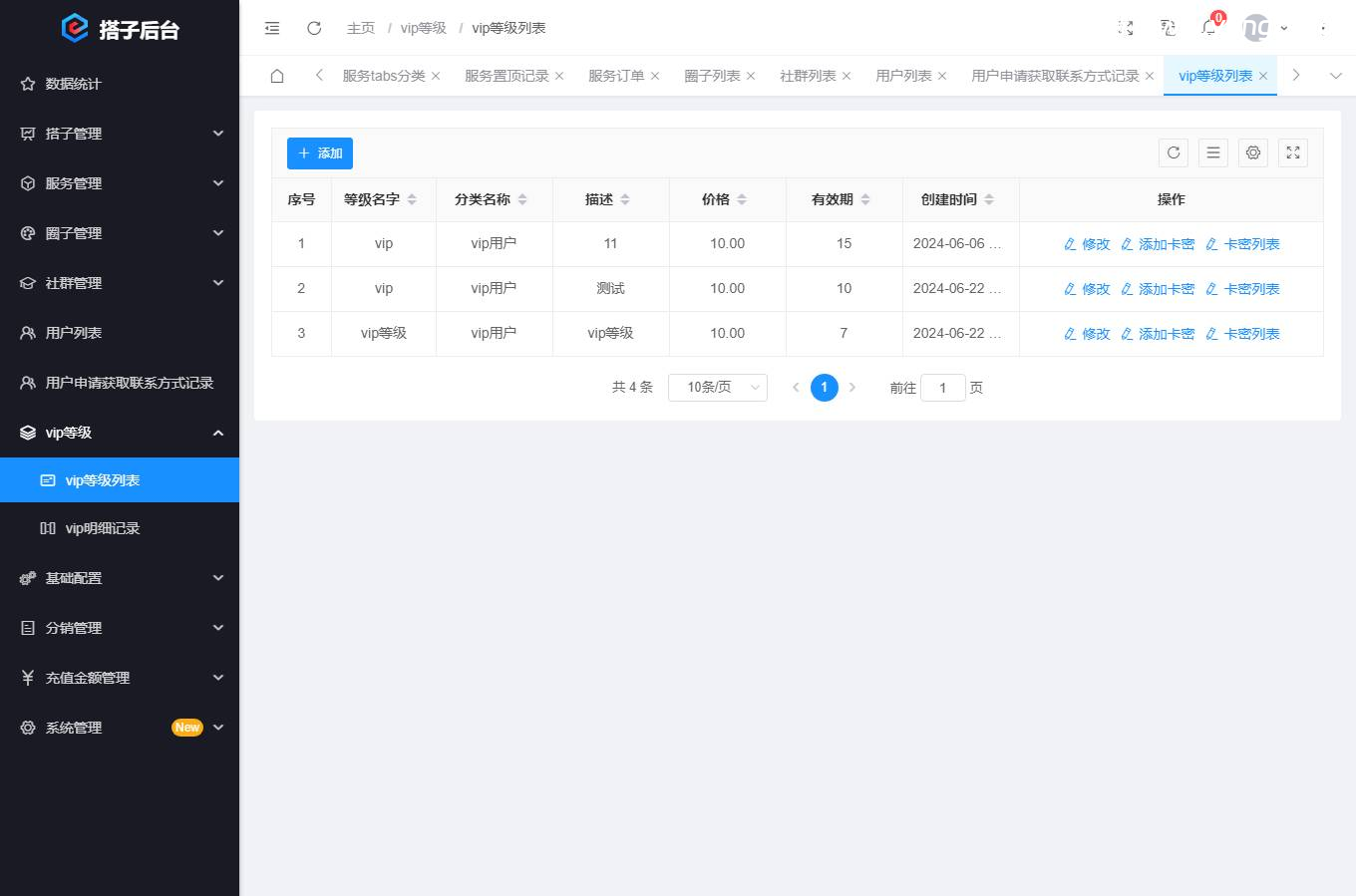Image resolution: width=1356 pixels, height=896 pixels.
Task: Switch to the 服务订单 tab
Action: coord(617,75)
